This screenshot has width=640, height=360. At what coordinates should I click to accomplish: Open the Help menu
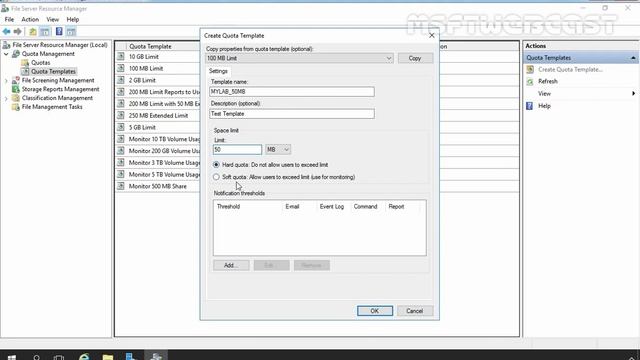73,19
